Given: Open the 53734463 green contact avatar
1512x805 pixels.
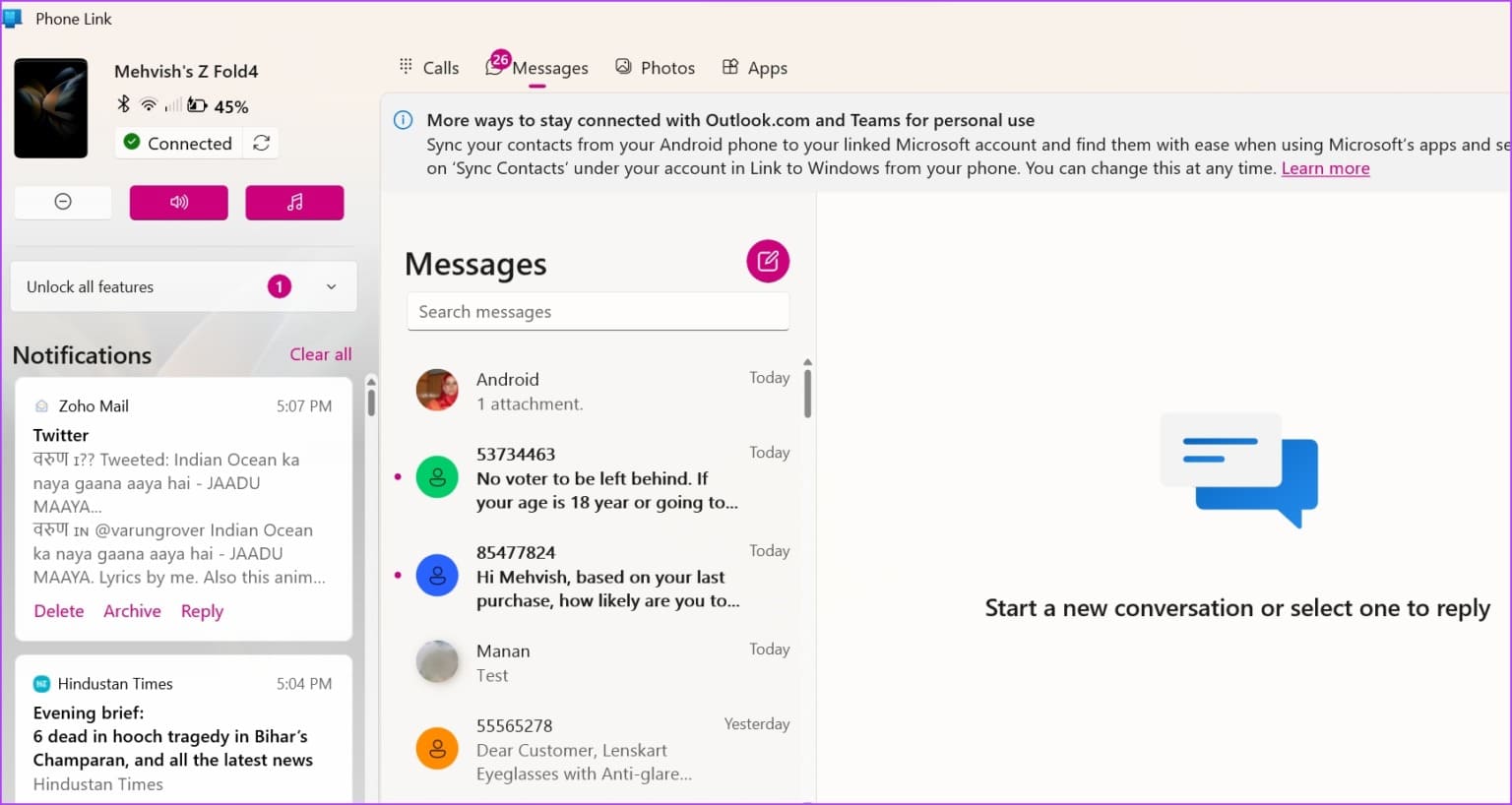Looking at the screenshot, I should pos(437,477).
